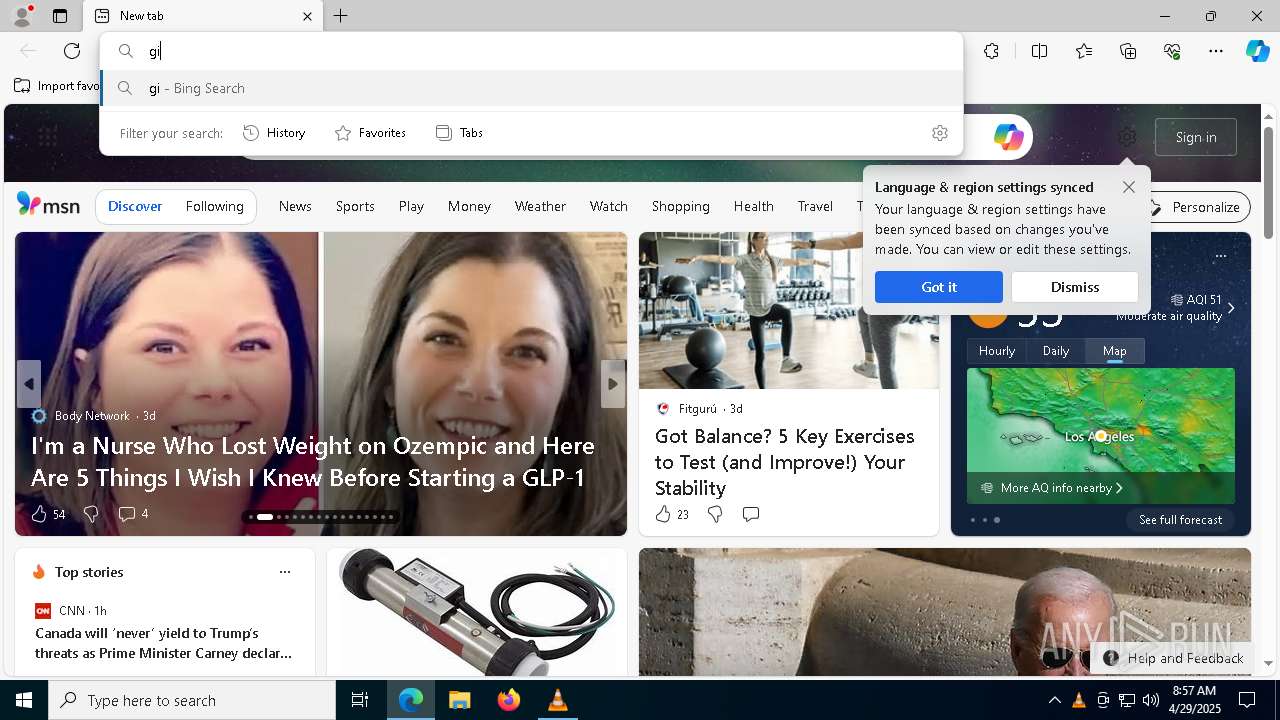Open the msn logo link

48,205
